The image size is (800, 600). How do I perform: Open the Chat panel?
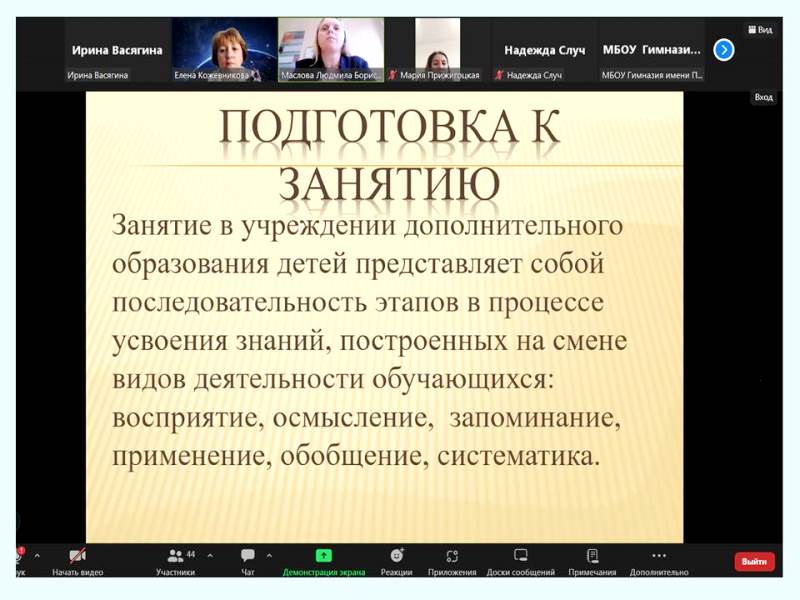pos(247,556)
